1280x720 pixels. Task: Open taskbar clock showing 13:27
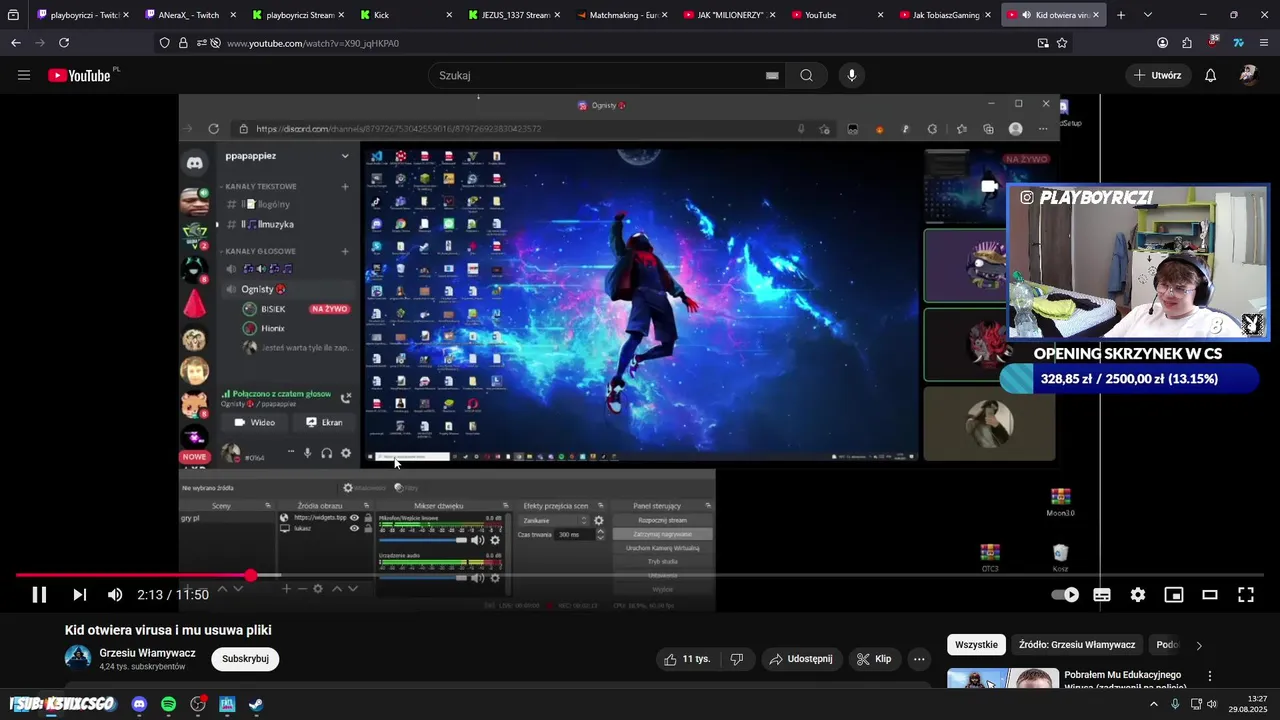[1249, 704]
